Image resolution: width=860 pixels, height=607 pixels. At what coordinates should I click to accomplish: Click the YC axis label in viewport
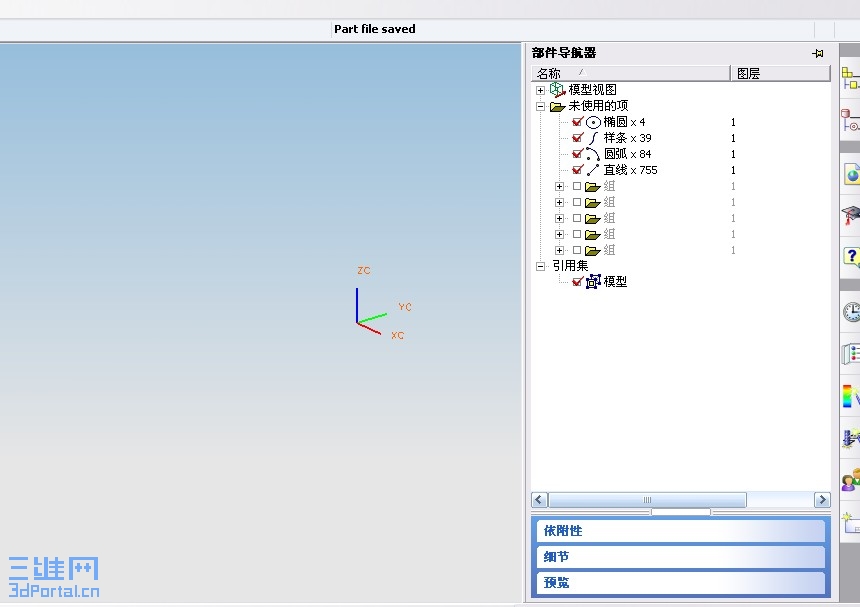click(x=405, y=307)
